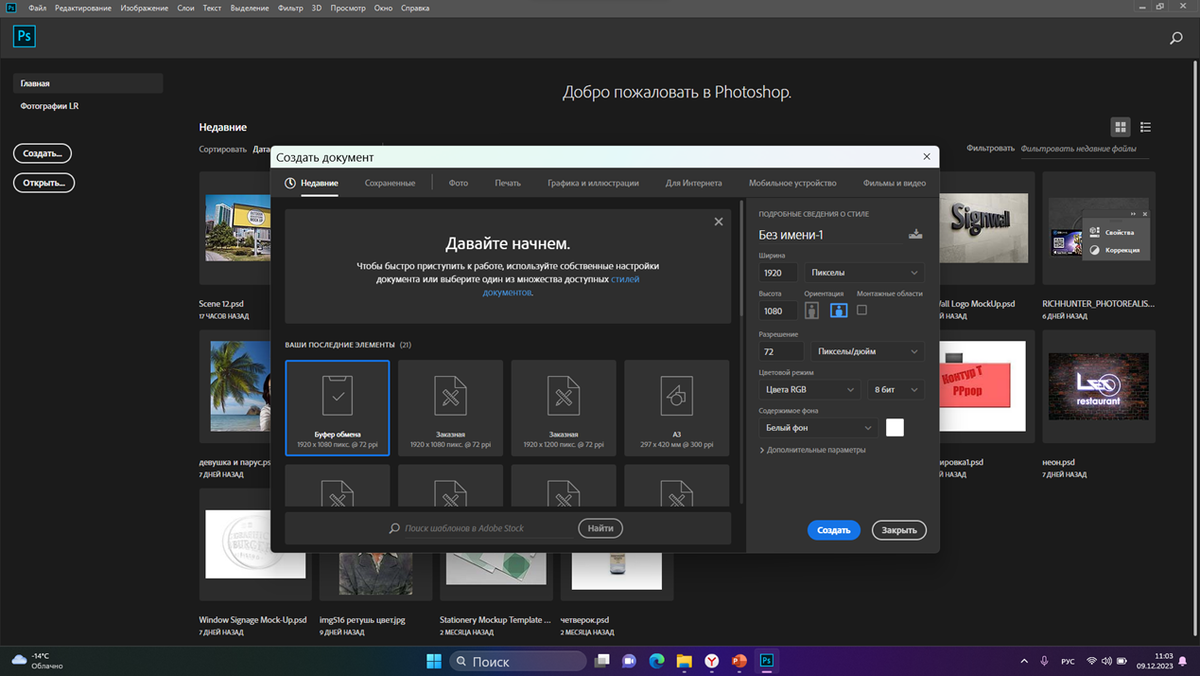Open the chat app icon on taskbar
Screen dimensions: 1200x676
pos(629,661)
